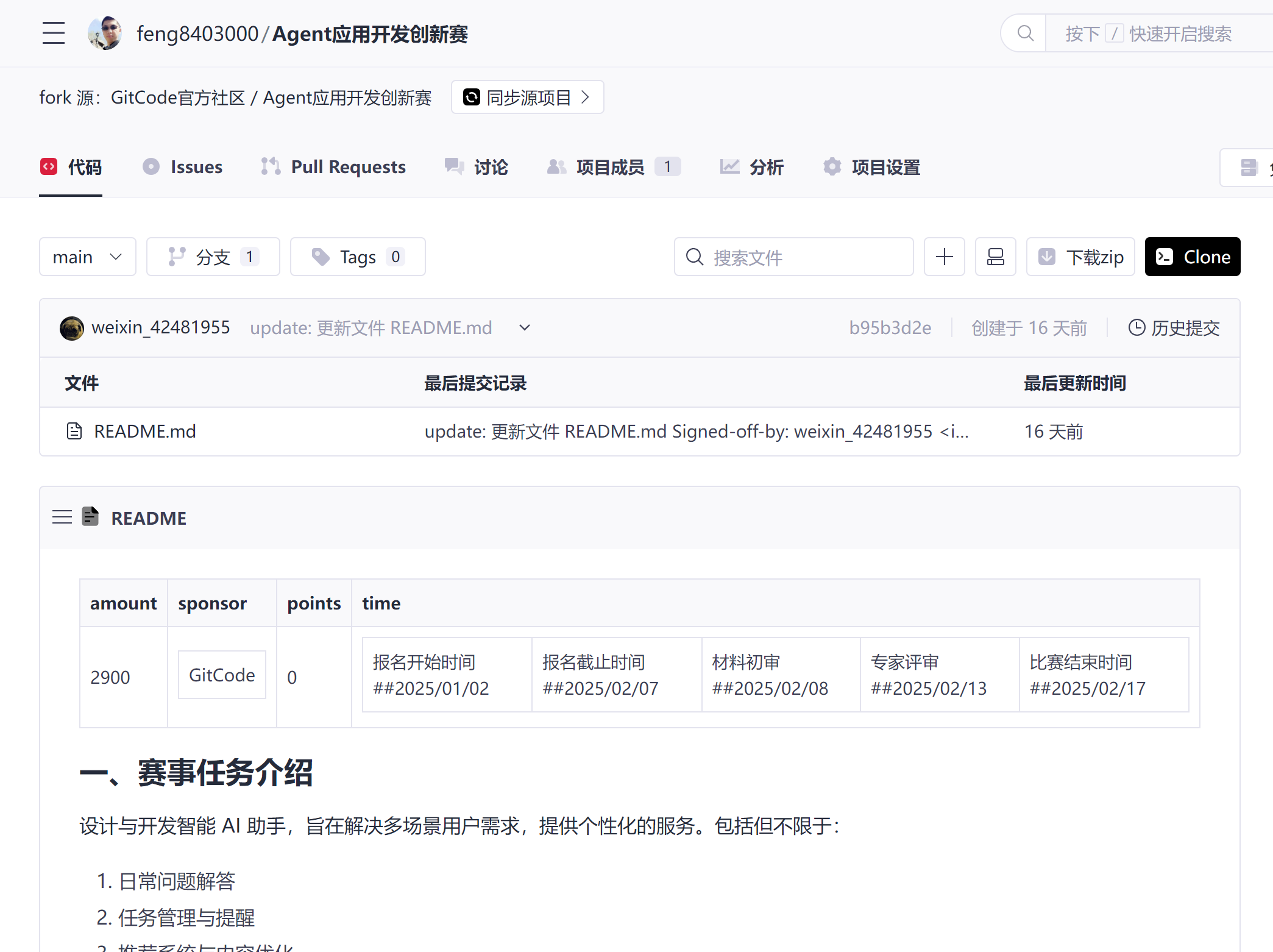Toggle README outline list icon
This screenshot has height=952, width=1273.
click(62, 517)
